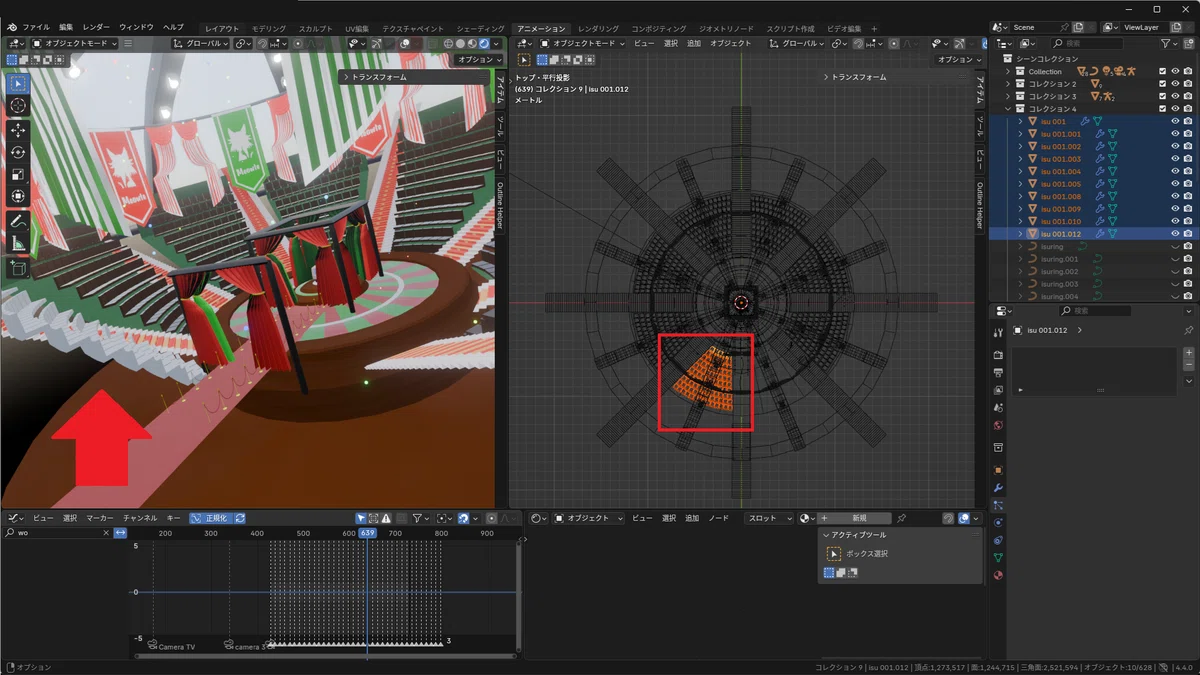
Task: Click the pin icon beside isu 001.012 properties
Action: (x=1188, y=330)
